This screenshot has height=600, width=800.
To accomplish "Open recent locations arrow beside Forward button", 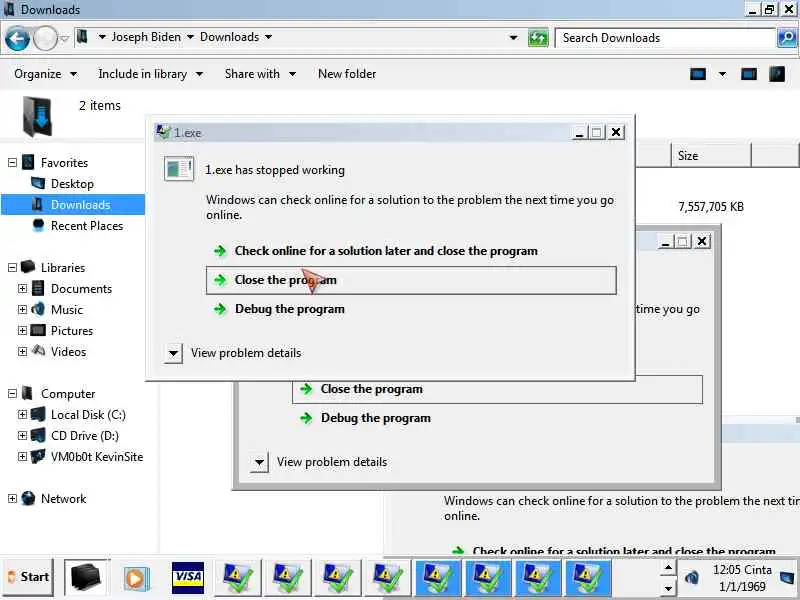I will click(x=64, y=38).
